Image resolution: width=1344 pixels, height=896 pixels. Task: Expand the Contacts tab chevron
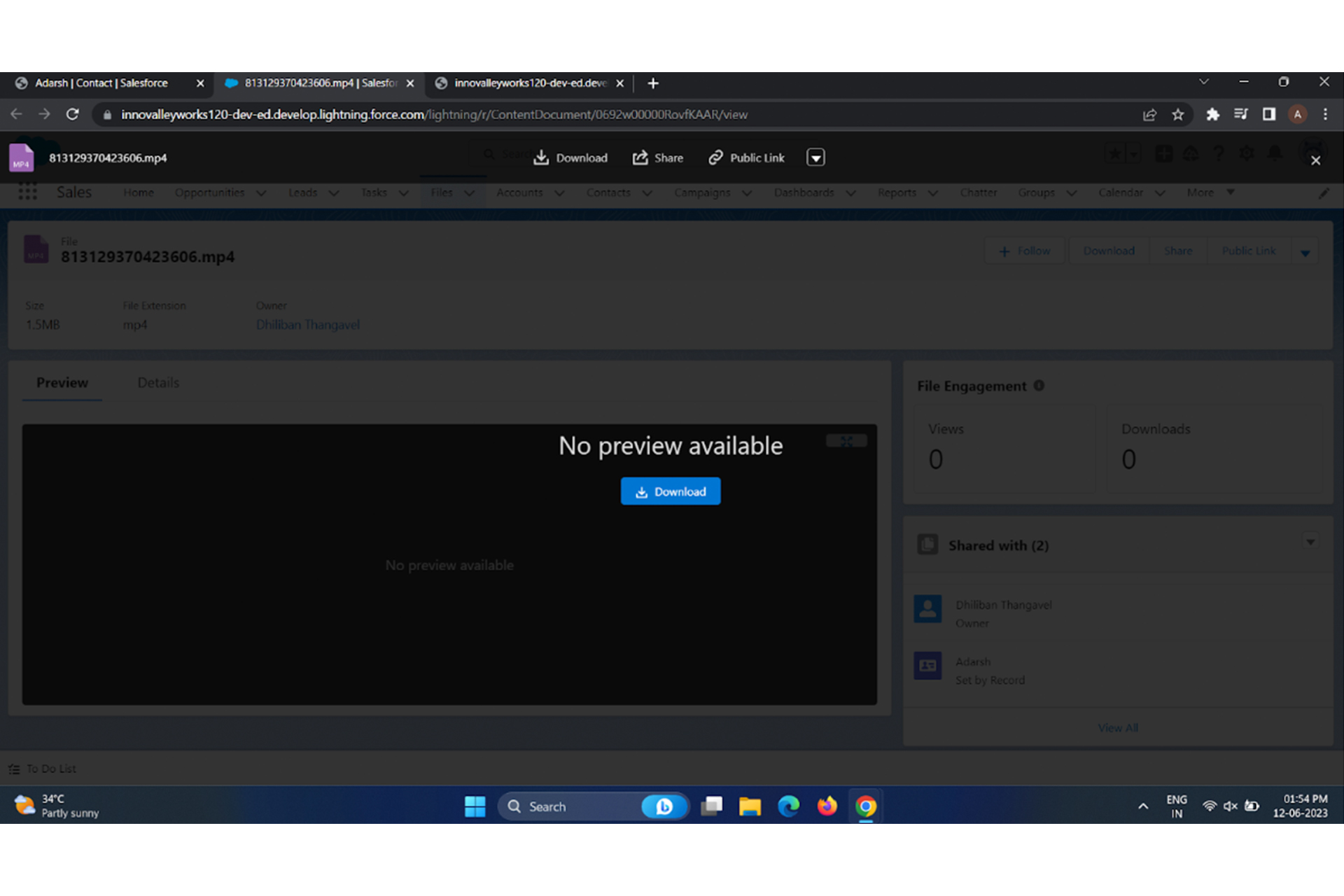[647, 193]
